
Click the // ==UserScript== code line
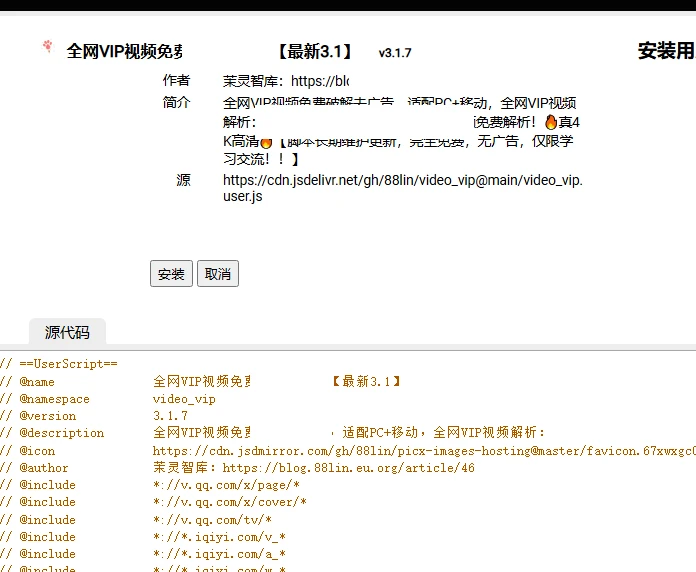[x=59, y=364]
